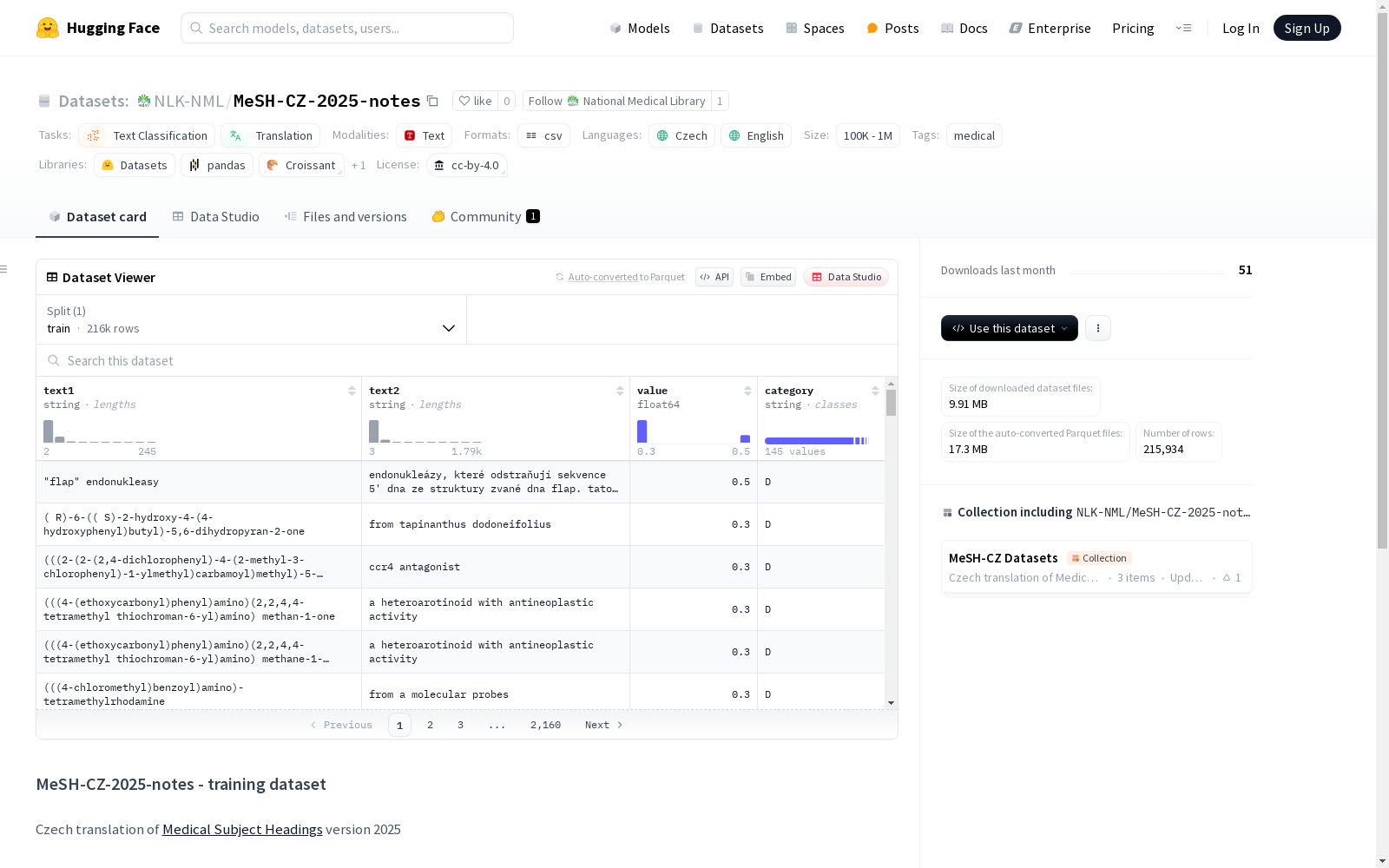Click the category classes distribution bar
The image size is (1389, 868).
816,441
